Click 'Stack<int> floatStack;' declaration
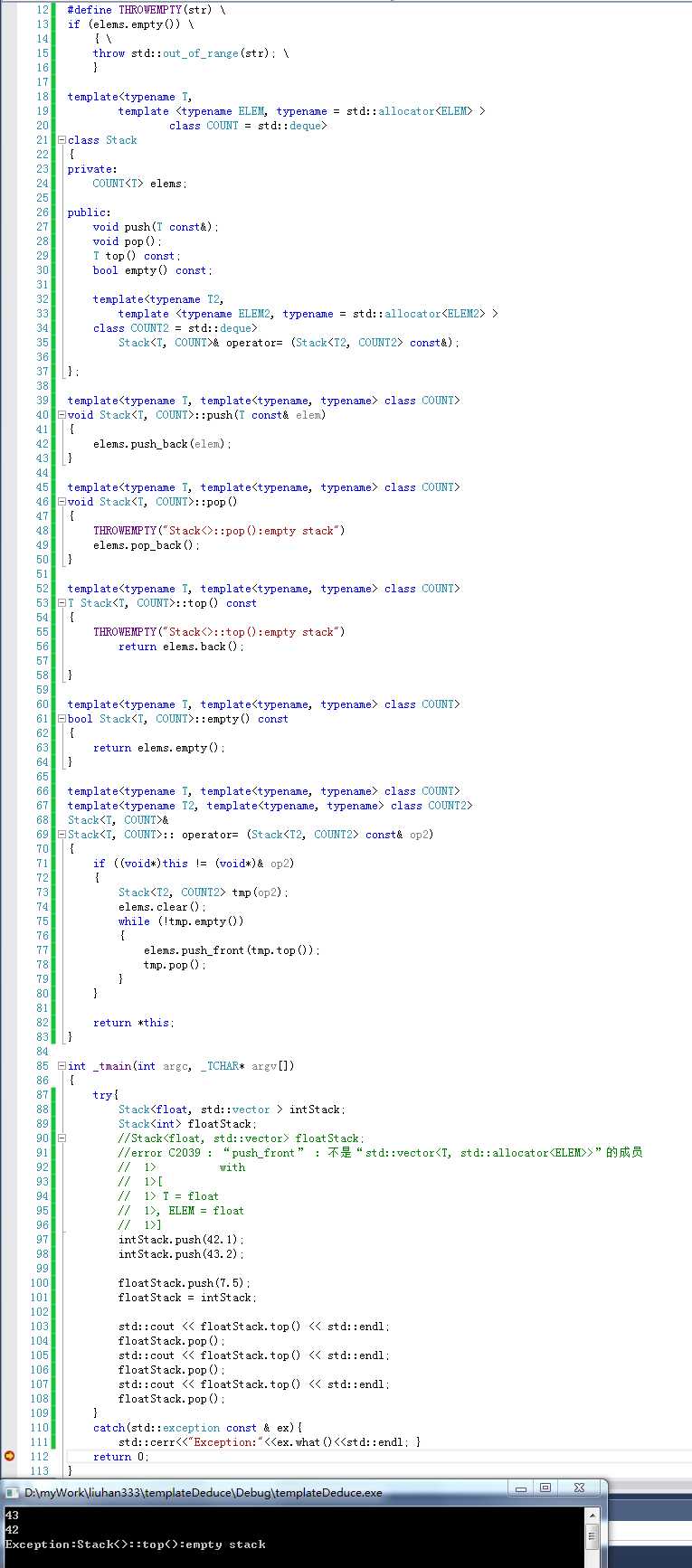Viewport: 692px width, 1568px height. click(x=187, y=1124)
